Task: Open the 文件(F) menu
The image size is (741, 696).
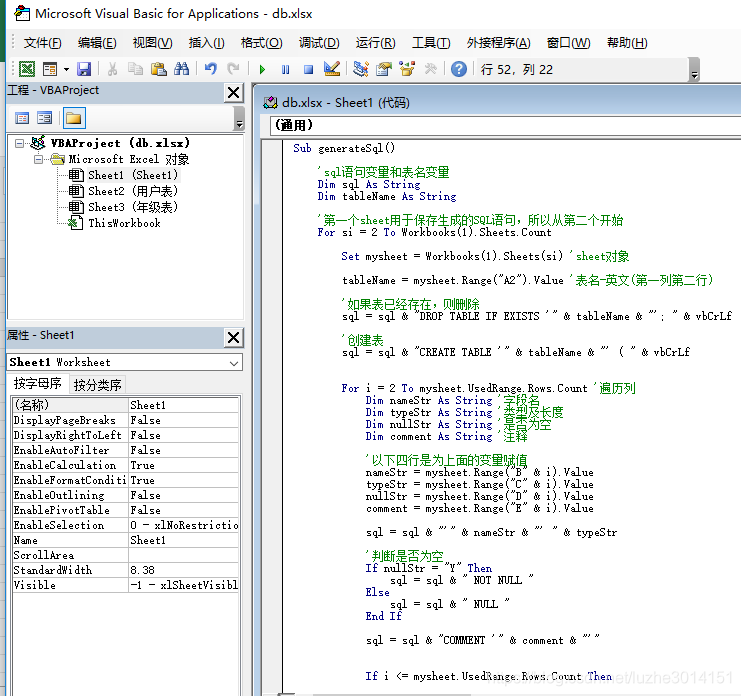Action: (x=42, y=43)
